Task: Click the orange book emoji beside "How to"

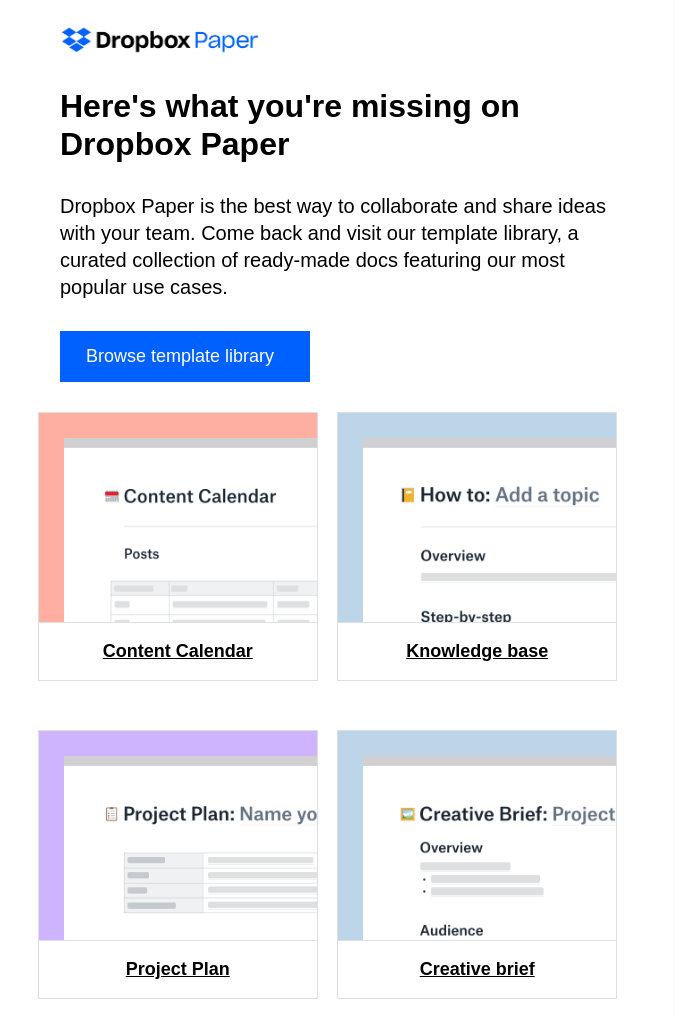Action: [408, 493]
